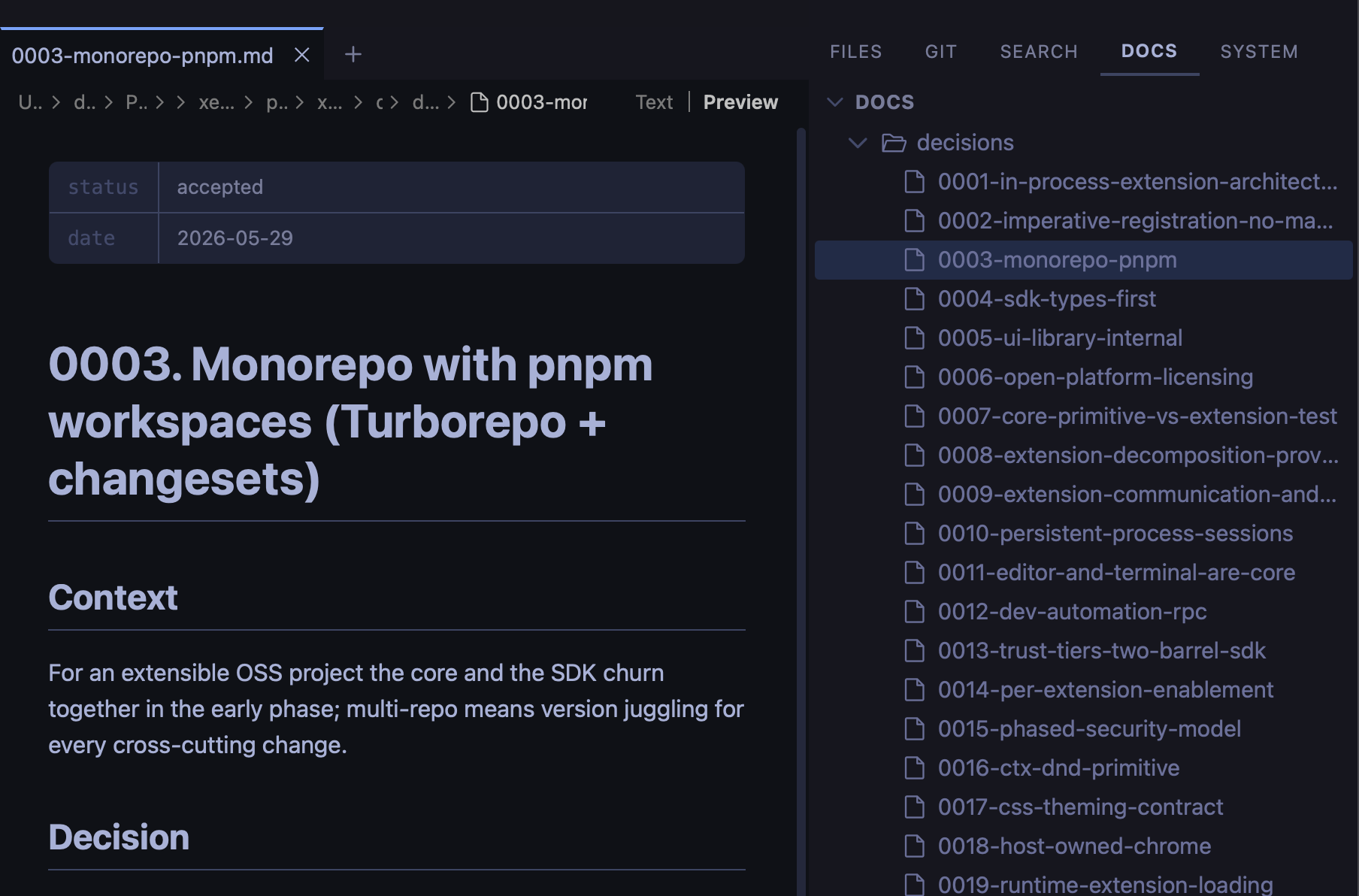The width and height of the screenshot is (1359, 896).
Task: Click the preview pane vertical scrollbar
Action: (x=801, y=511)
